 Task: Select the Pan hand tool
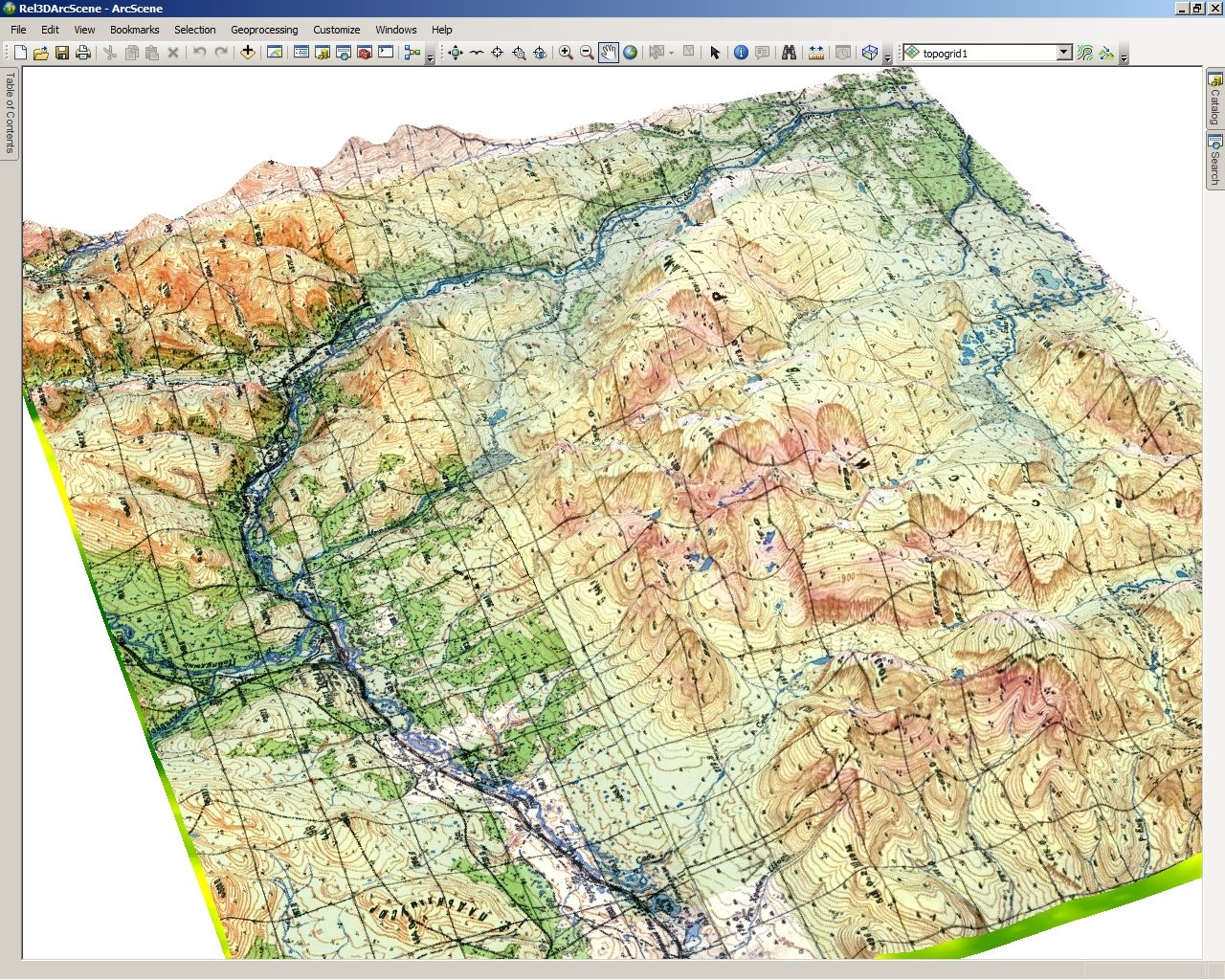609,53
